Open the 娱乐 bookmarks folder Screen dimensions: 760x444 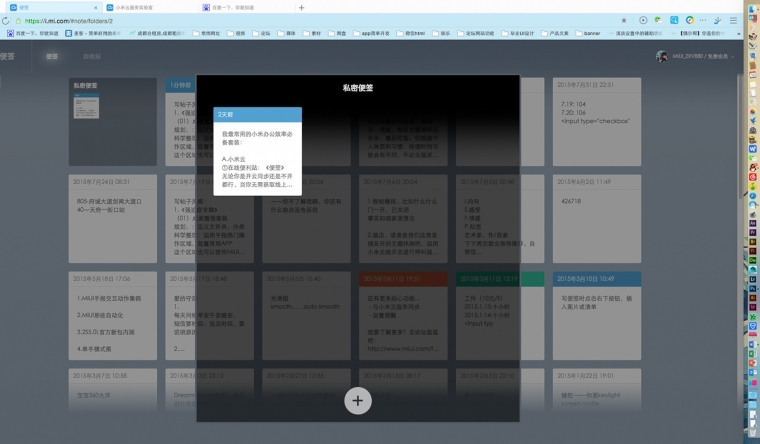point(441,33)
